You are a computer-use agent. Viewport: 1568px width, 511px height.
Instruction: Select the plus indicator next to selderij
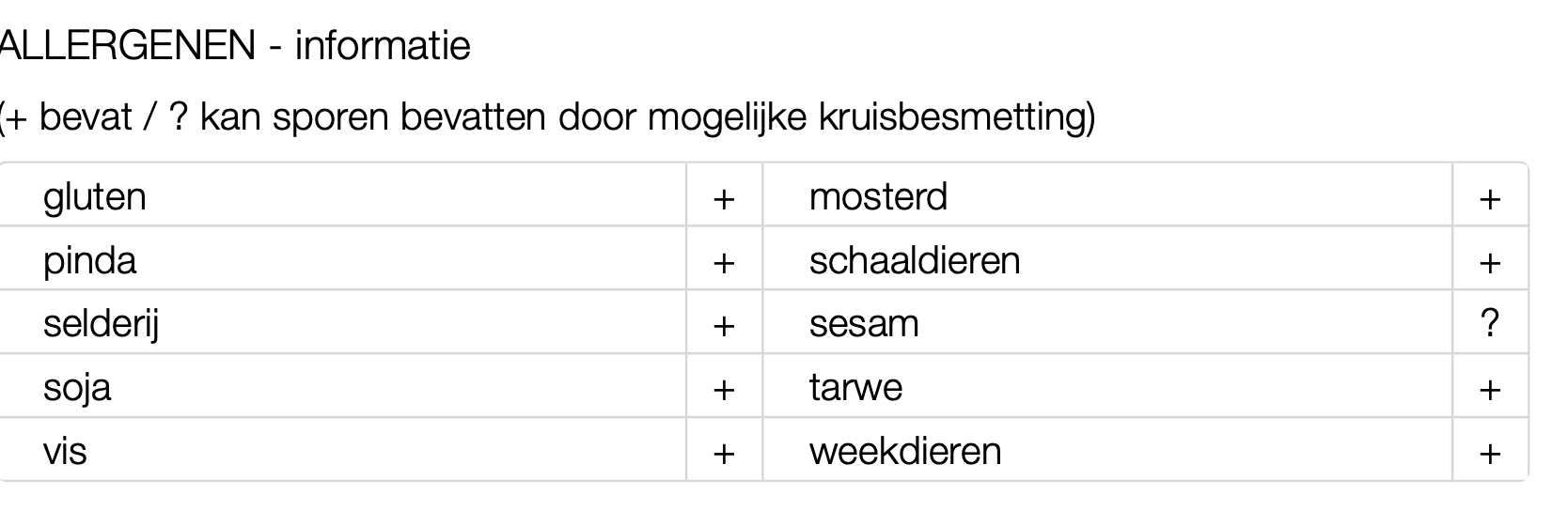pyautogui.click(x=723, y=325)
